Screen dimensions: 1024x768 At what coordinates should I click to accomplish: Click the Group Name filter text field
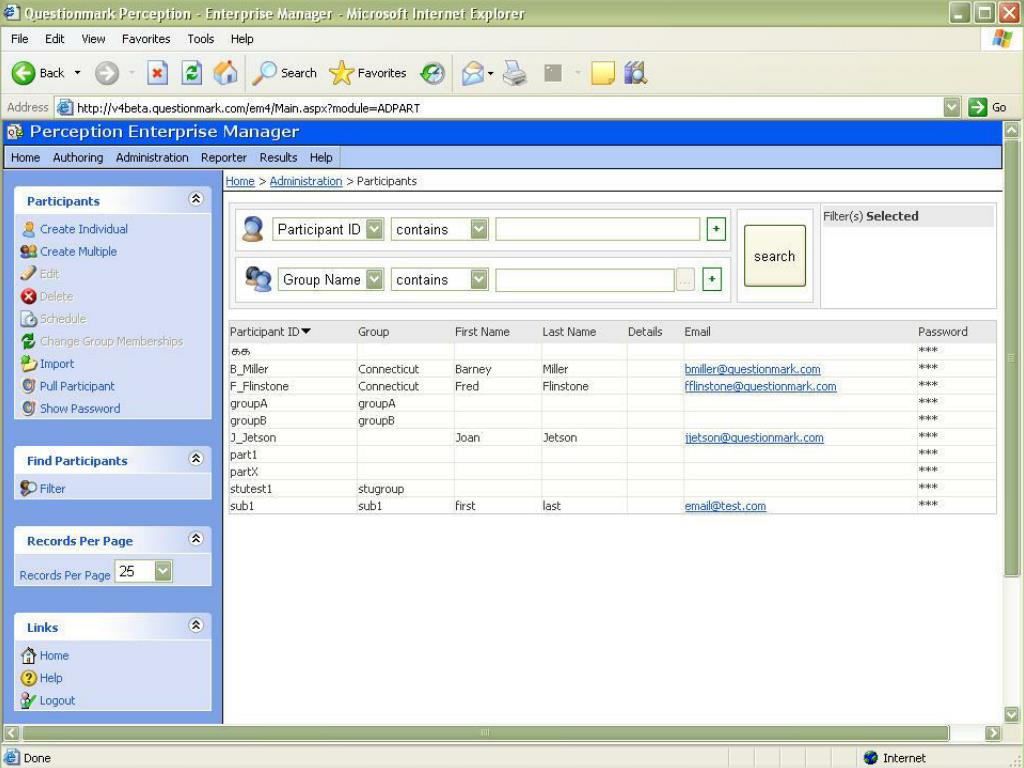[584, 280]
